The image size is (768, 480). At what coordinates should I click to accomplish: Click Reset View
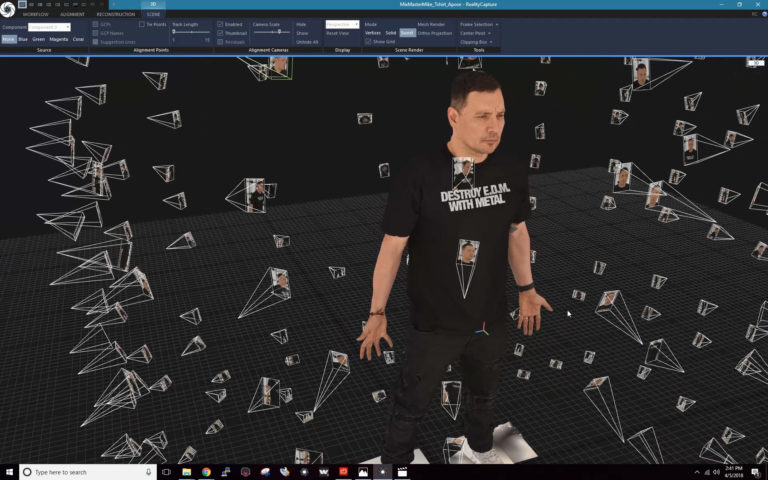(x=337, y=33)
